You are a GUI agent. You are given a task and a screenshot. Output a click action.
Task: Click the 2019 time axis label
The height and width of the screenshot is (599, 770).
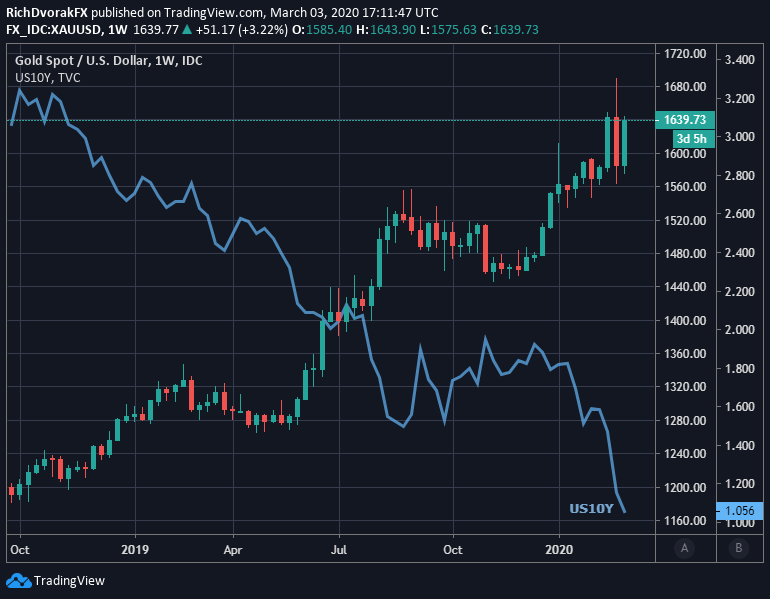(x=135, y=549)
